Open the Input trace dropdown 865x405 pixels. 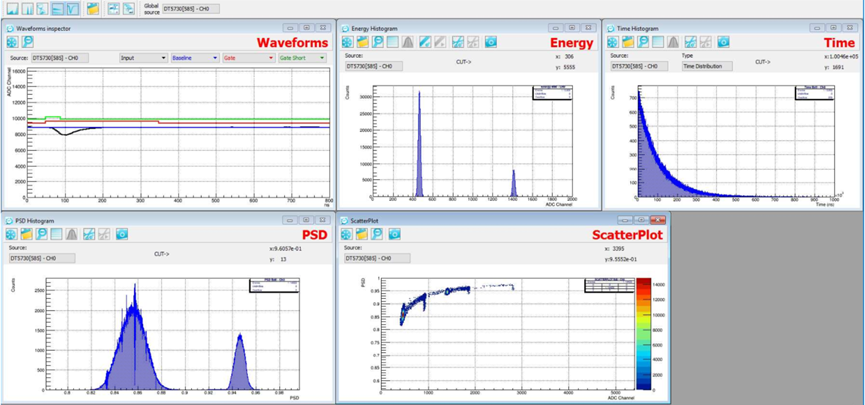[143, 58]
